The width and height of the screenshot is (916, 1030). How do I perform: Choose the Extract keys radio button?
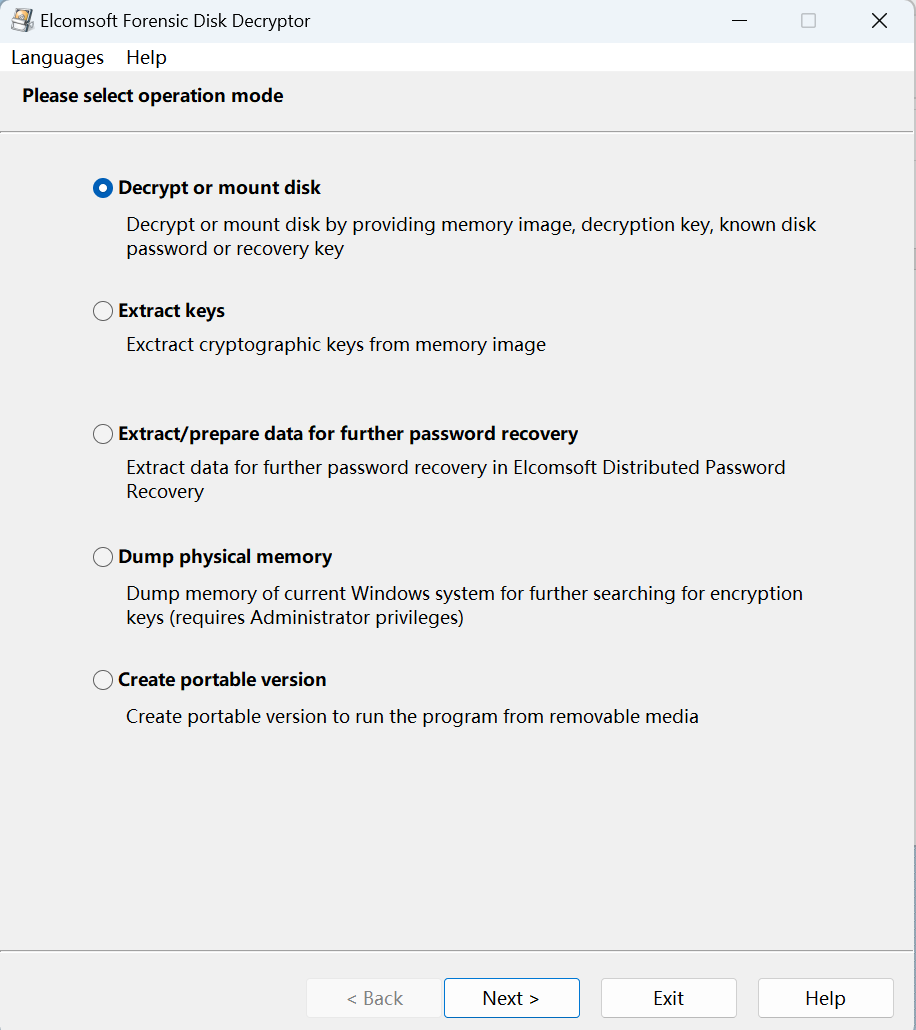103,311
